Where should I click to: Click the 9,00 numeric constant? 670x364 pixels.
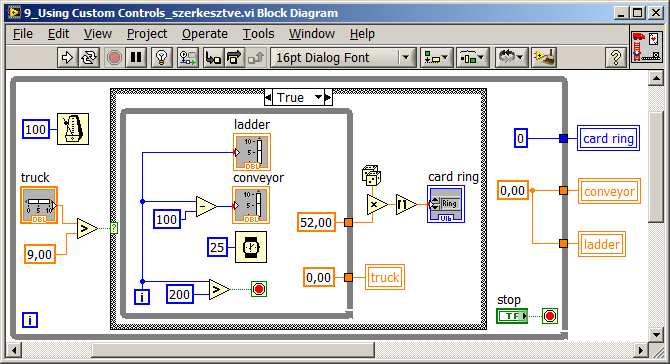[x=40, y=255]
